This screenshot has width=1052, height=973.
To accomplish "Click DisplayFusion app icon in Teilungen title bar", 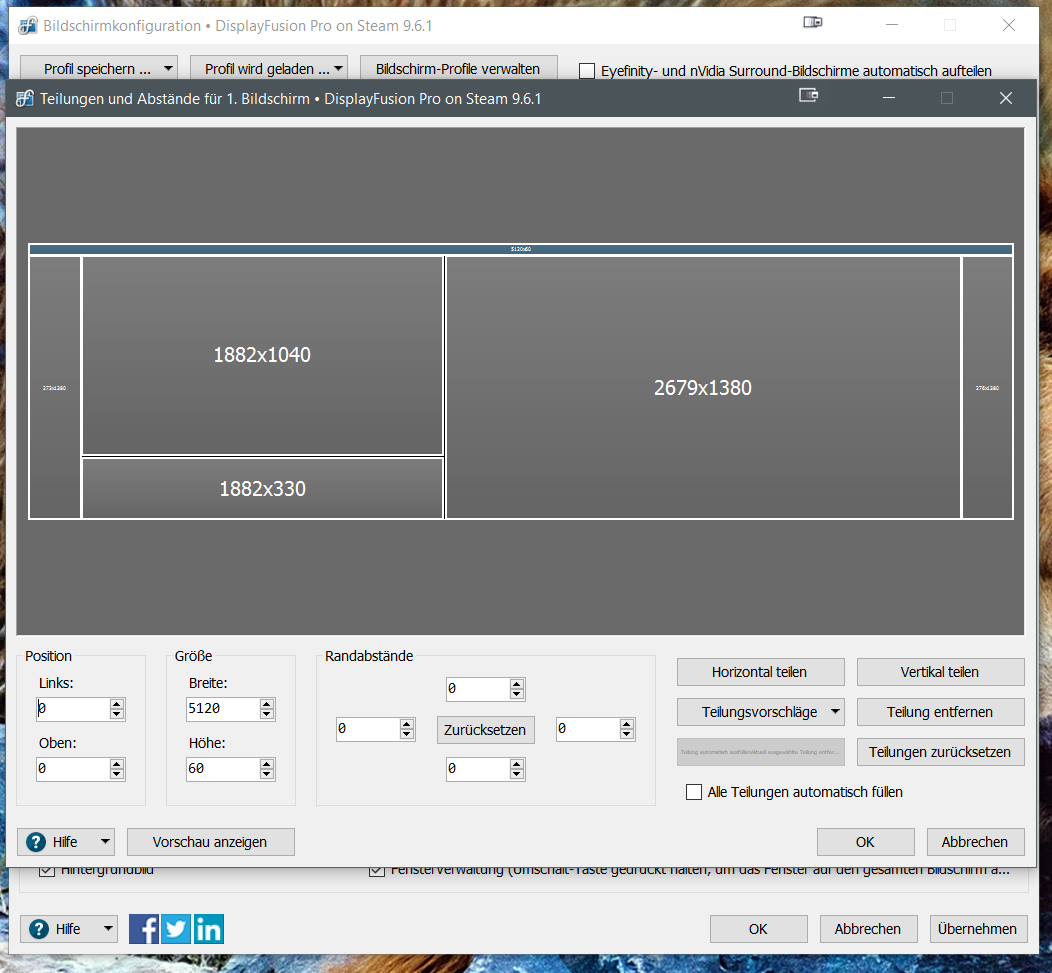I will tap(25, 99).
